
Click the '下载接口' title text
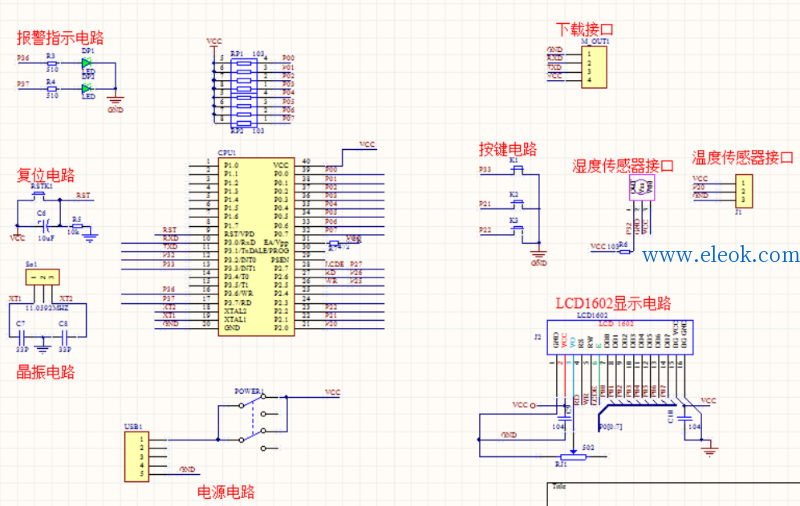[x=584, y=30]
